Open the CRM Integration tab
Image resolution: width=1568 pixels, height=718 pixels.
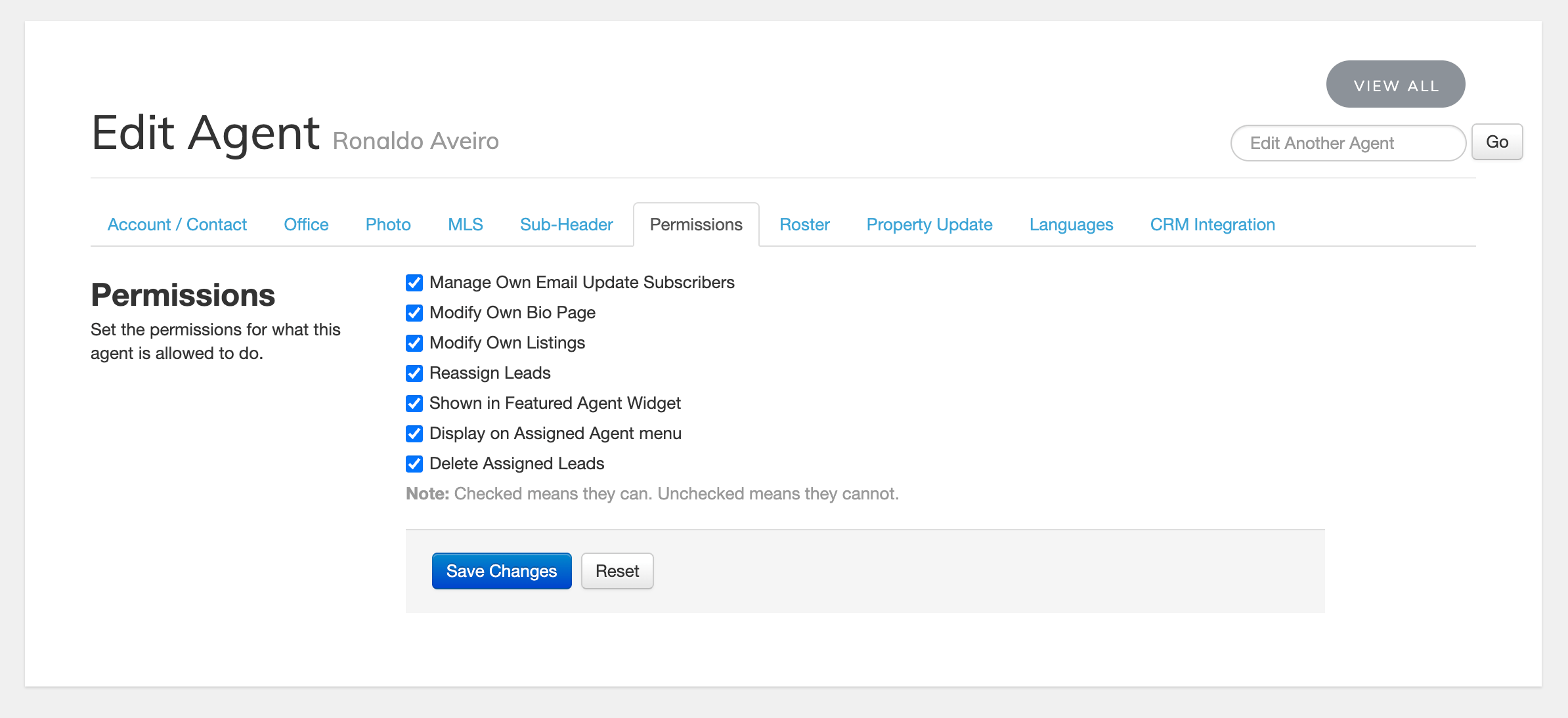pyautogui.click(x=1212, y=224)
